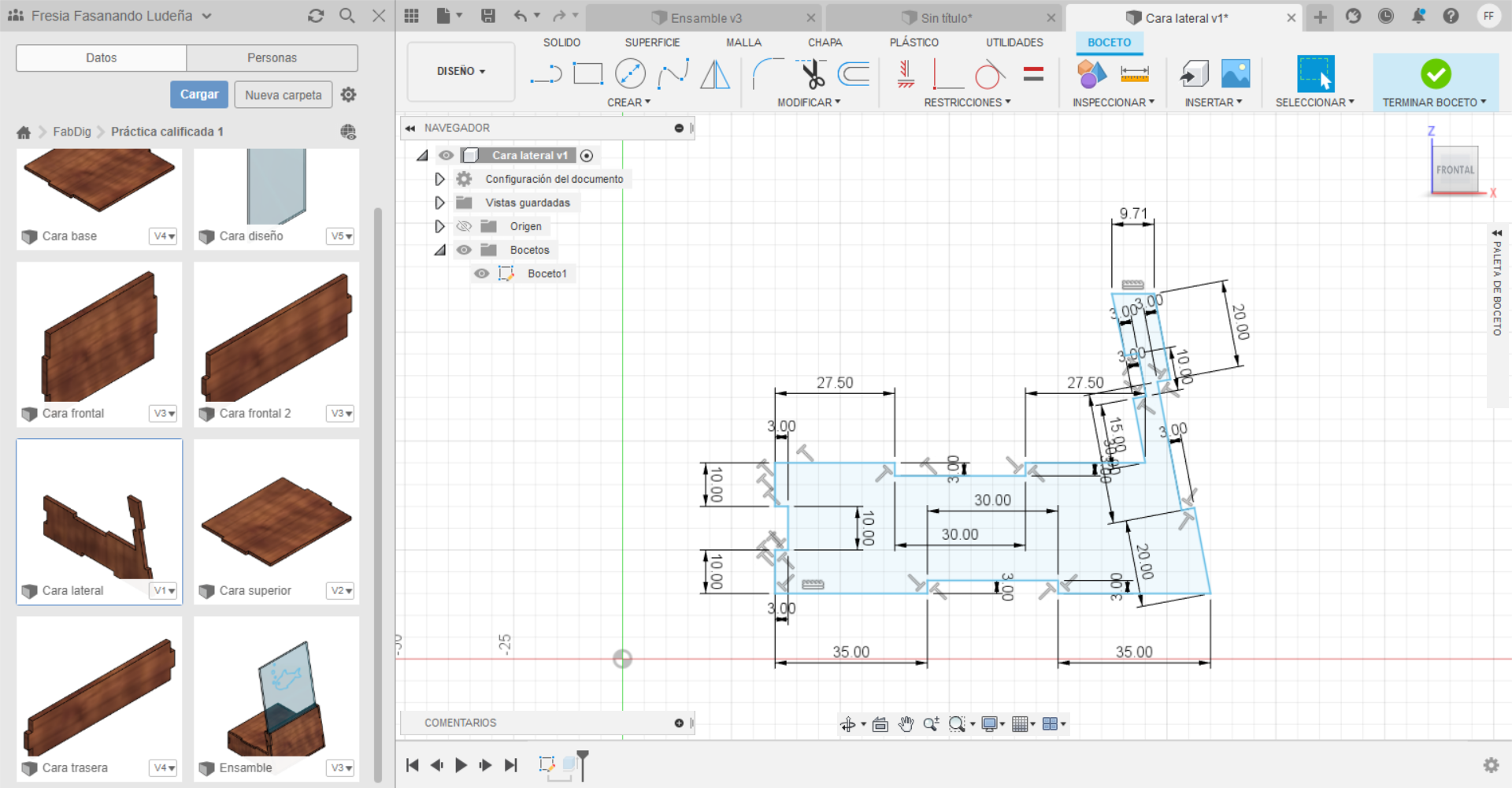Open a new design tab with plus

click(1320, 17)
